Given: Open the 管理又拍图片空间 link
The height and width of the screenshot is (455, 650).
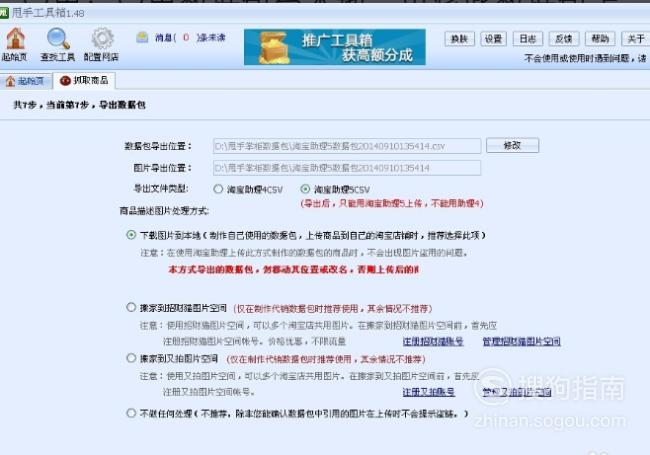Looking at the screenshot, I should (x=517, y=392).
